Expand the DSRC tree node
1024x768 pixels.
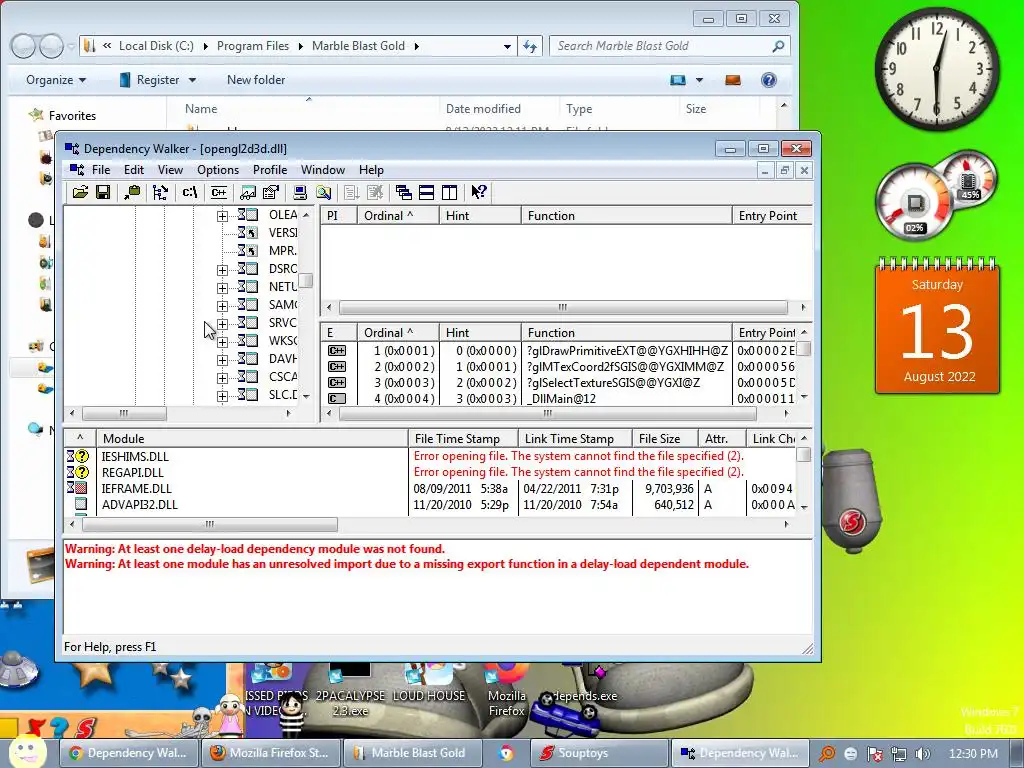(x=222, y=270)
